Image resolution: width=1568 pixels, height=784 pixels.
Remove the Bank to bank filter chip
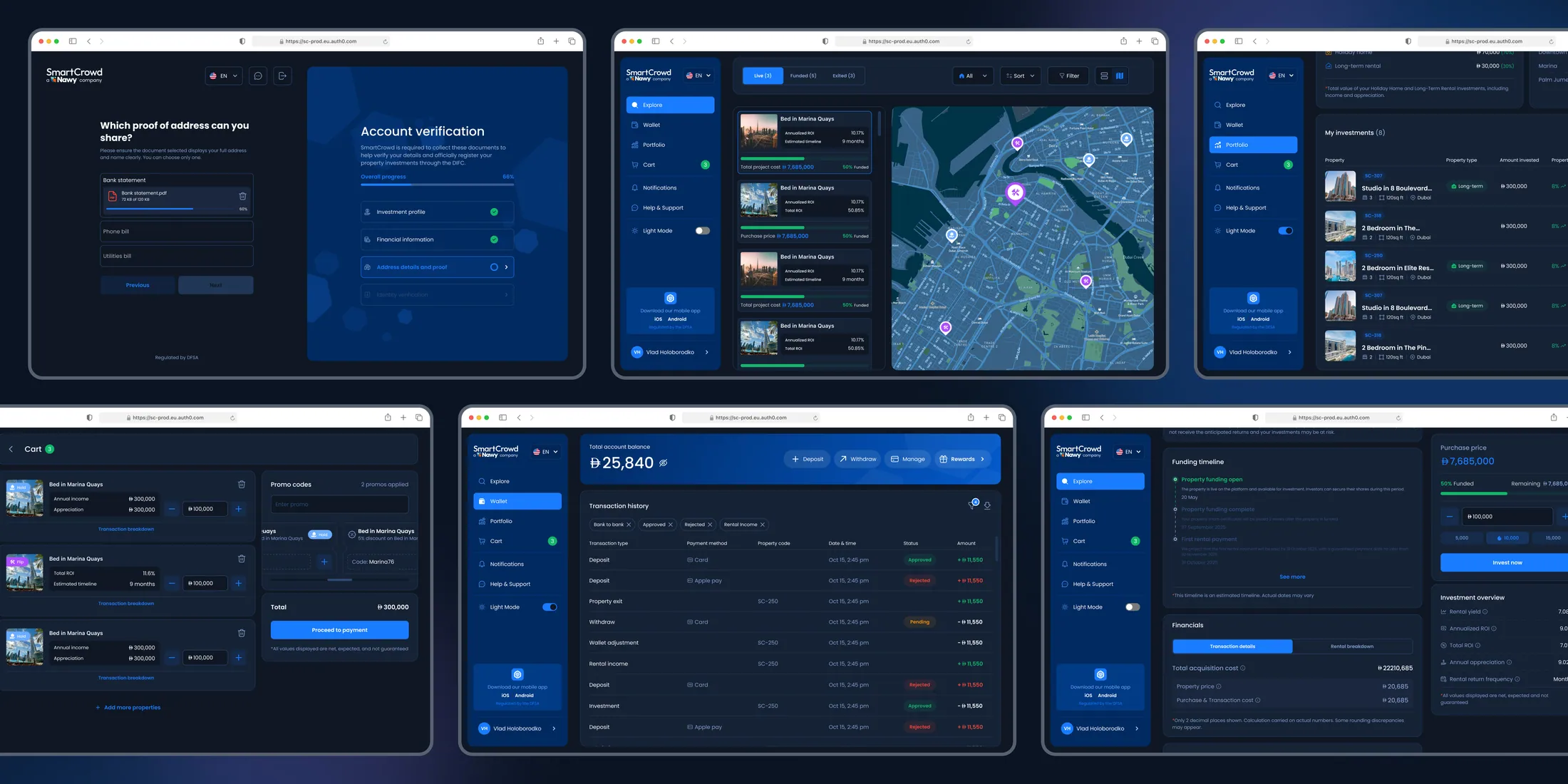[629, 525]
